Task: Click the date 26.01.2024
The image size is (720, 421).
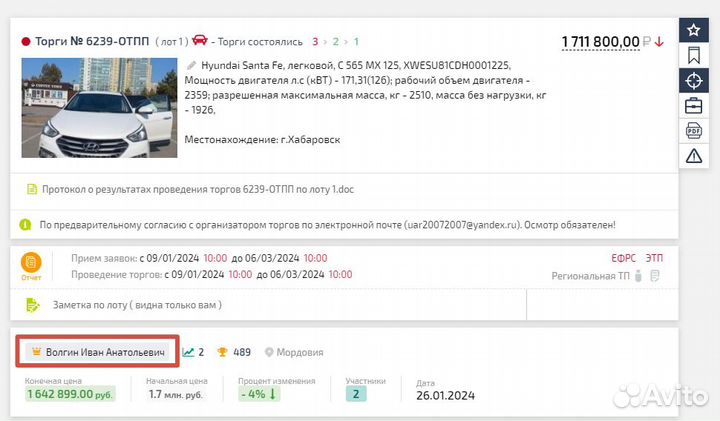Action: [445, 395]
